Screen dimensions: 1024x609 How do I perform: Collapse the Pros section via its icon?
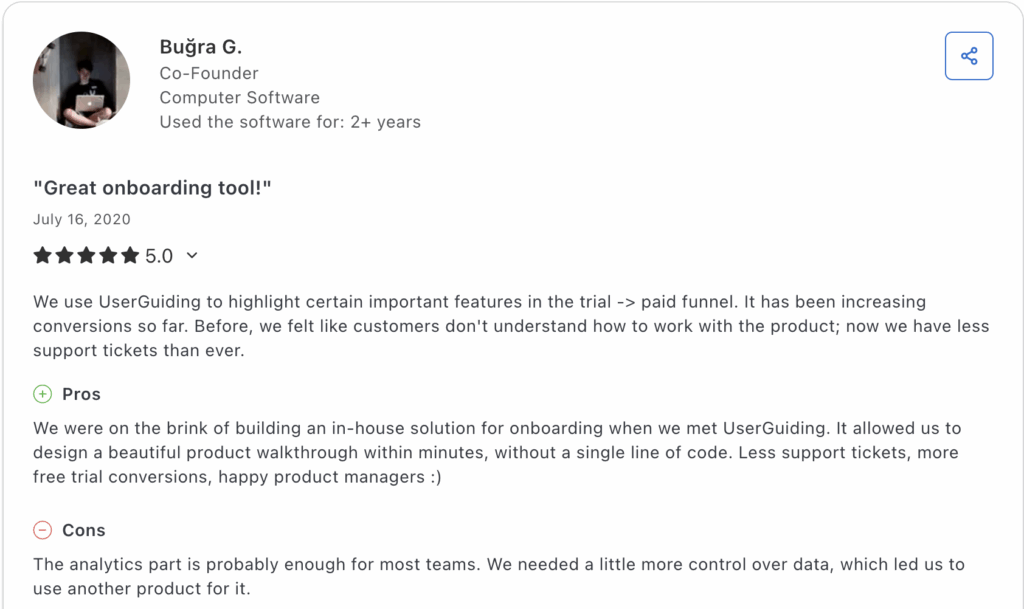click(x=41, y=394)
